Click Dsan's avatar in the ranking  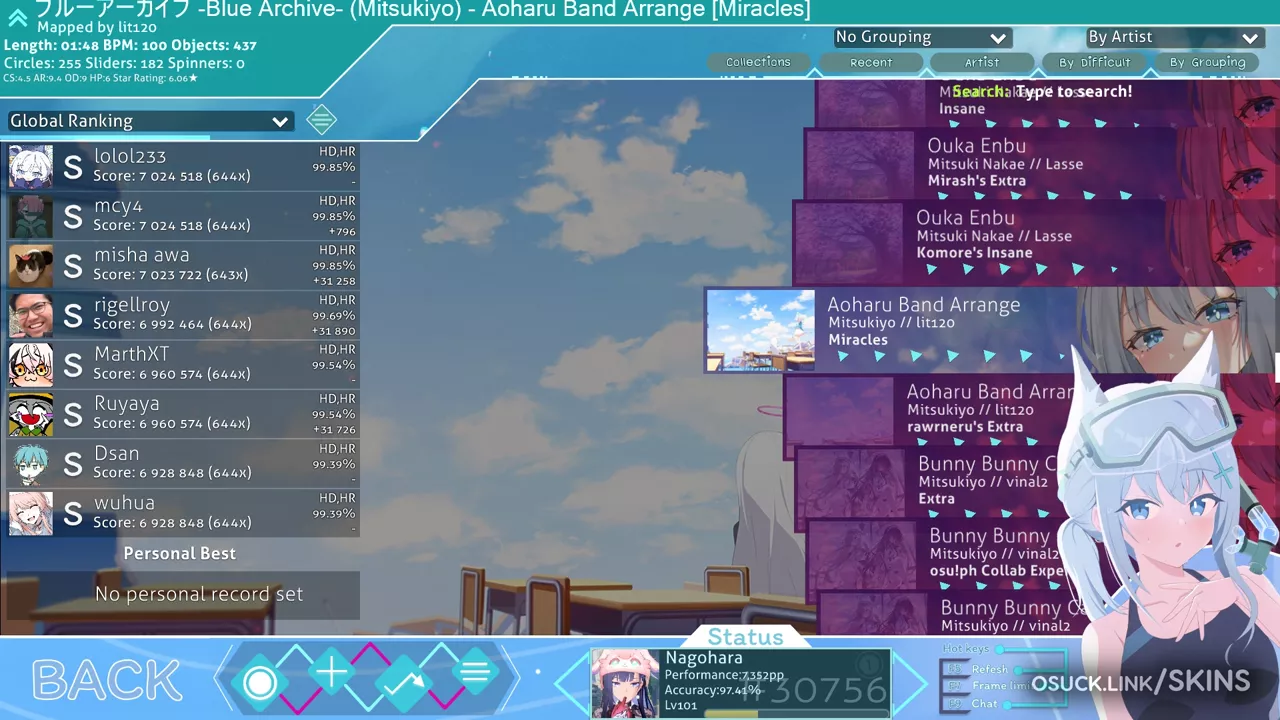click(31, 464)
